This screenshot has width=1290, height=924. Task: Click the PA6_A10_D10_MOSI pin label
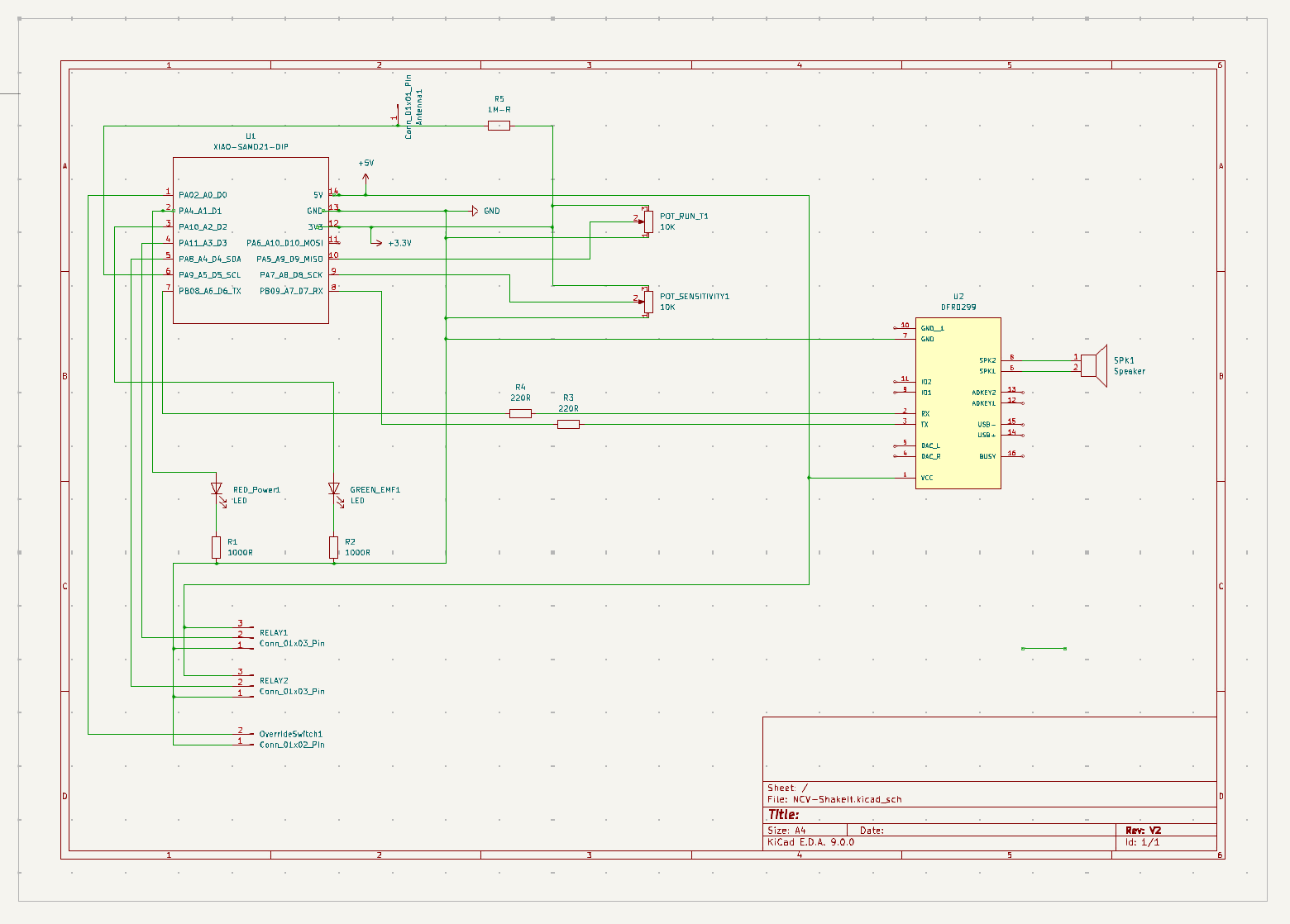[x=284, y=243]
